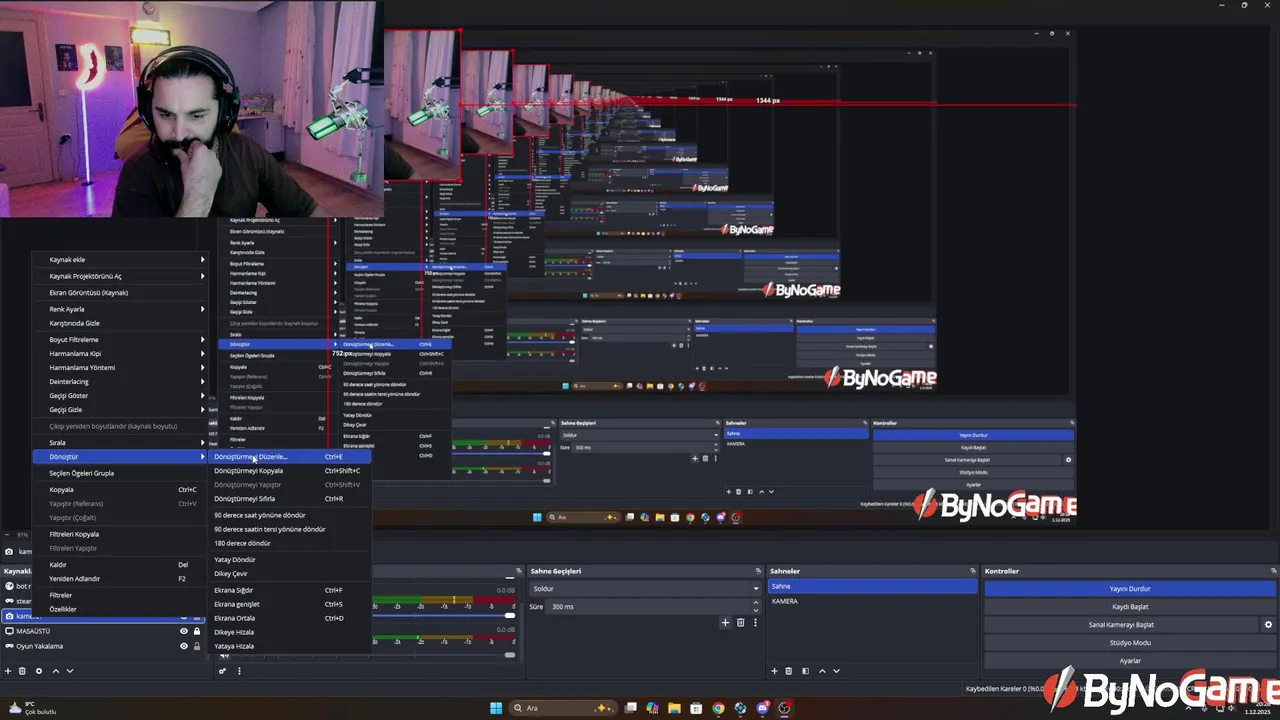Add a scene transition with plus icon
1280x720 pixels.
[726, 622]
